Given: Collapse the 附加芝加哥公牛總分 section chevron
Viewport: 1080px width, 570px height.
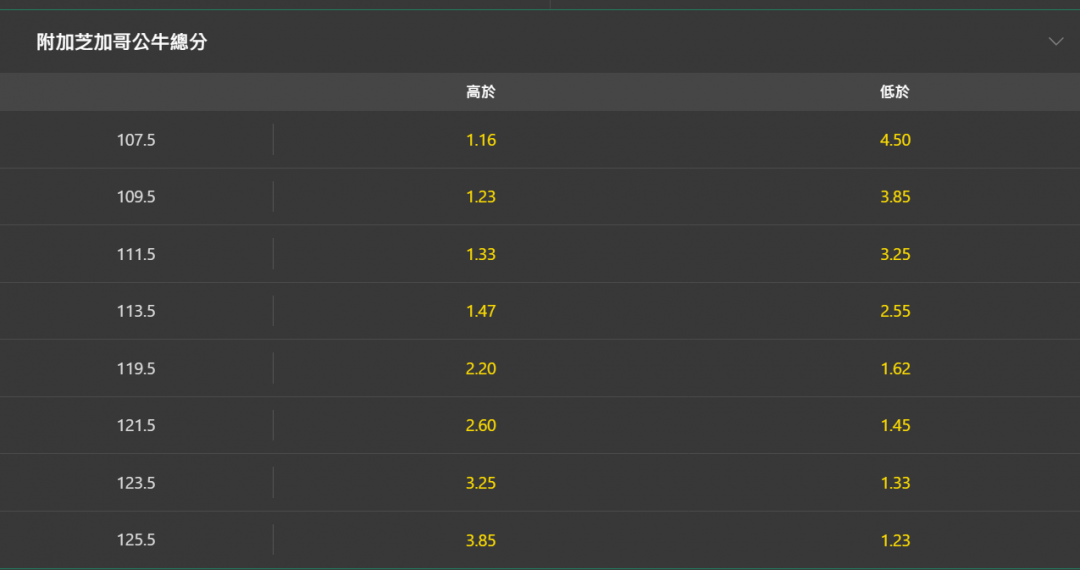Looking at the screenshot, I should click(x=1055, y=42).
